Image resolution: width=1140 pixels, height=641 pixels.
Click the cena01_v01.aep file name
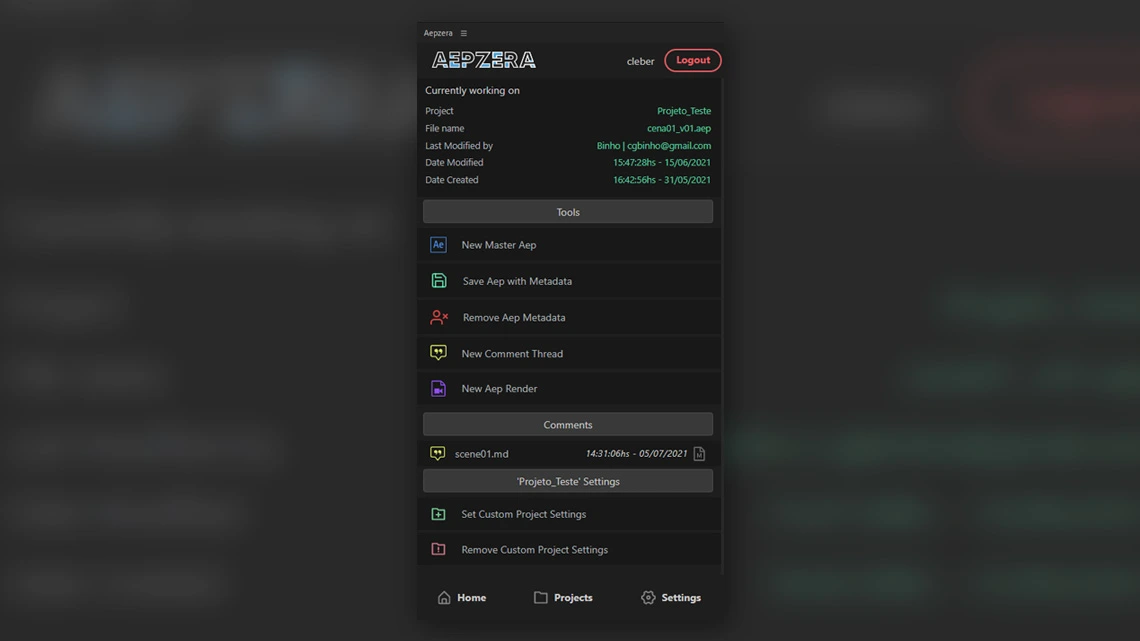pyautogui.click(x=679, y=129)
